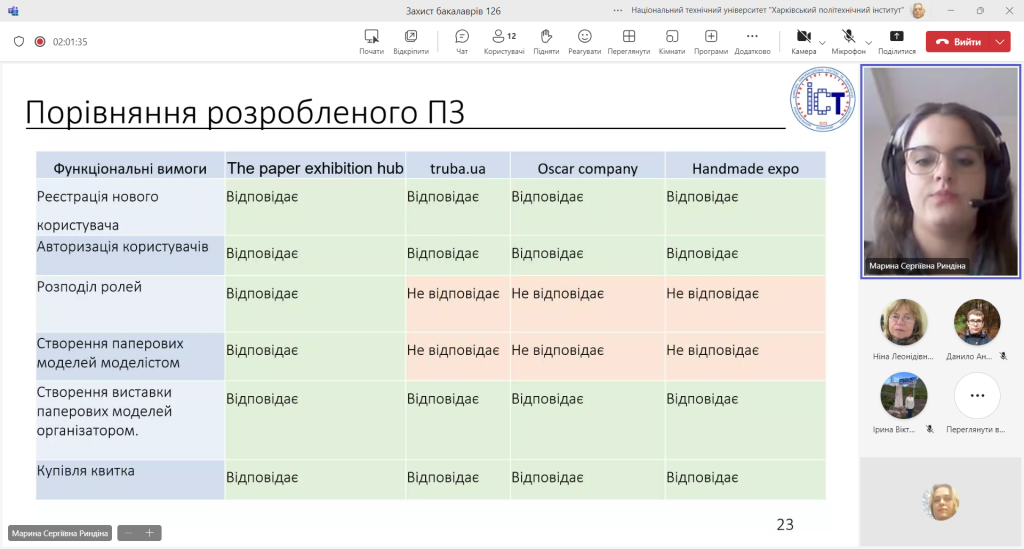Screen dimensions: 1024x549
Task: Open dropdown arrow next to Вийти
Action: (x=1000, y=42)
